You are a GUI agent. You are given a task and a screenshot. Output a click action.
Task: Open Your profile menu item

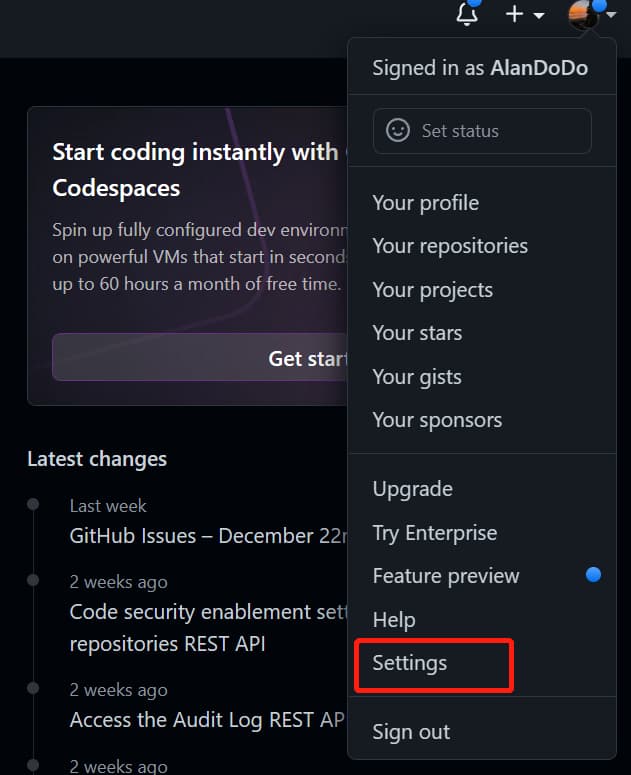click(425, 203)
